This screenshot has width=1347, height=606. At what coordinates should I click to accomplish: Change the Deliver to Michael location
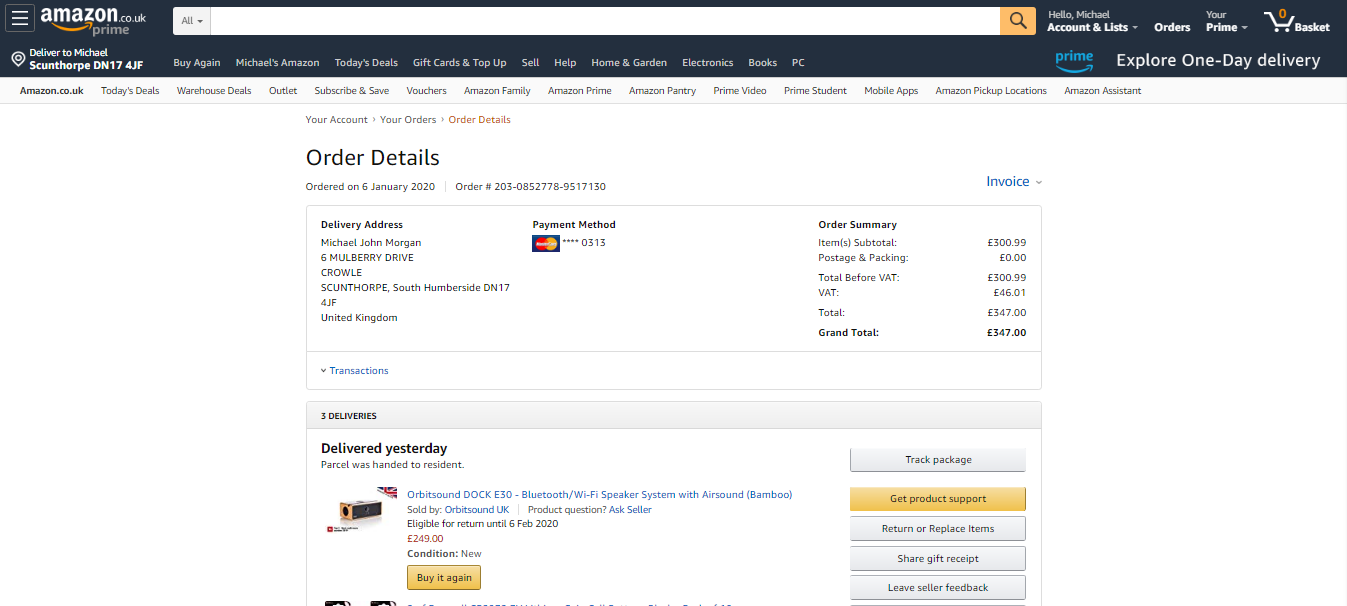pyautogui.click(x=77, y=60)
